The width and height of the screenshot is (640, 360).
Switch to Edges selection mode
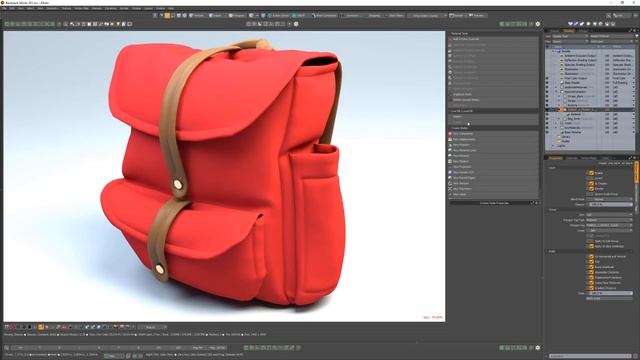(x=216, y=16)
